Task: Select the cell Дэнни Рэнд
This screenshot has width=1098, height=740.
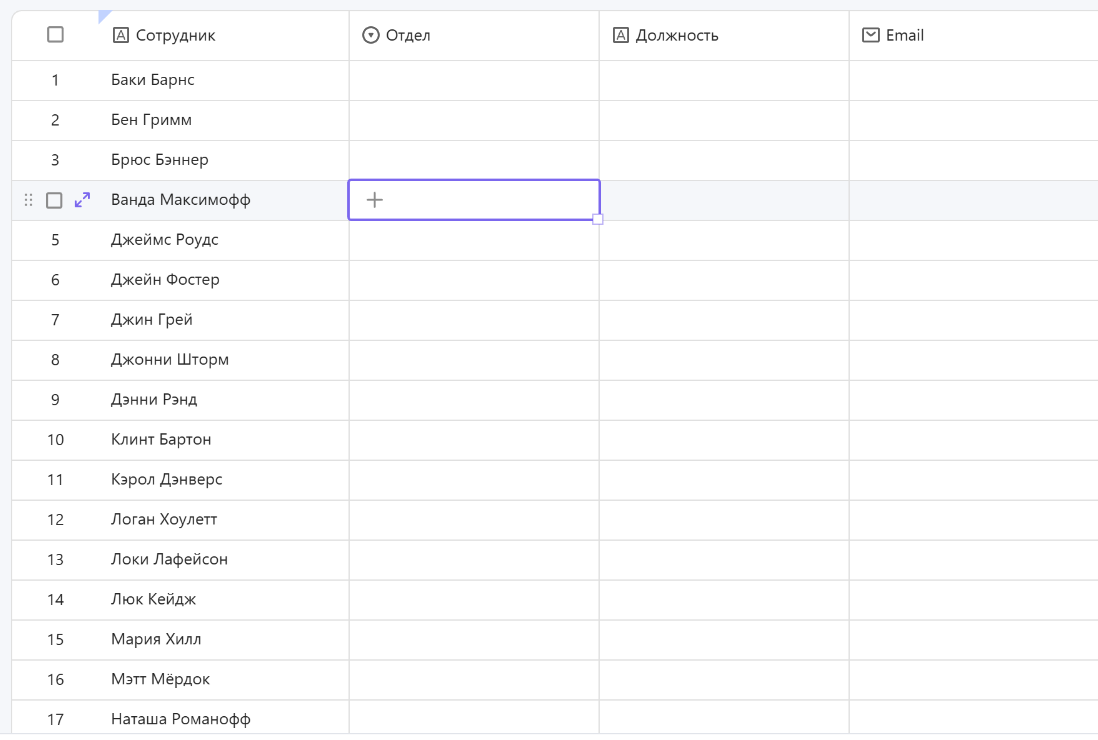Action: click(x=224, y=400)
